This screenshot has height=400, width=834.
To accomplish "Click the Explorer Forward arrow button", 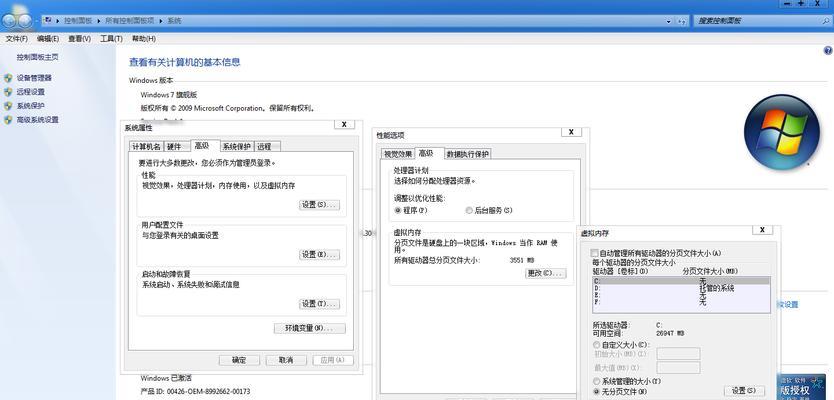I will click(x=24, y=21).
